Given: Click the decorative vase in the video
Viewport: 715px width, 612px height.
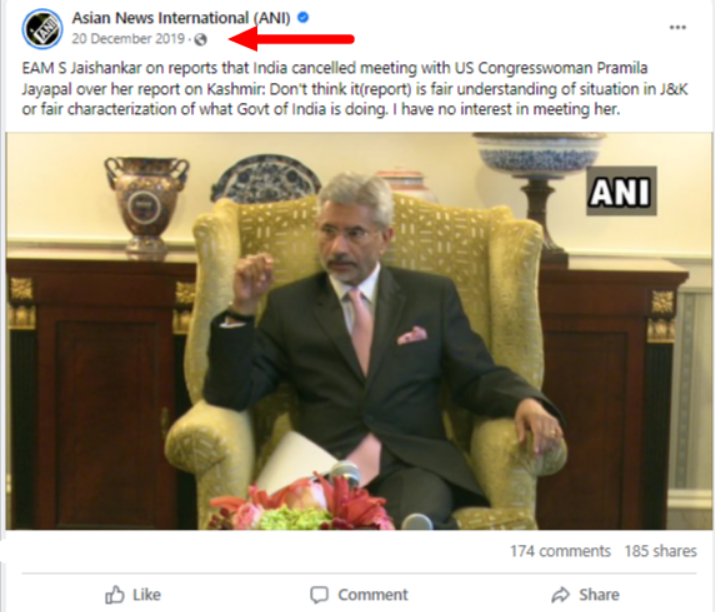Looking at the screenshot, I should (x=146, y=205).
